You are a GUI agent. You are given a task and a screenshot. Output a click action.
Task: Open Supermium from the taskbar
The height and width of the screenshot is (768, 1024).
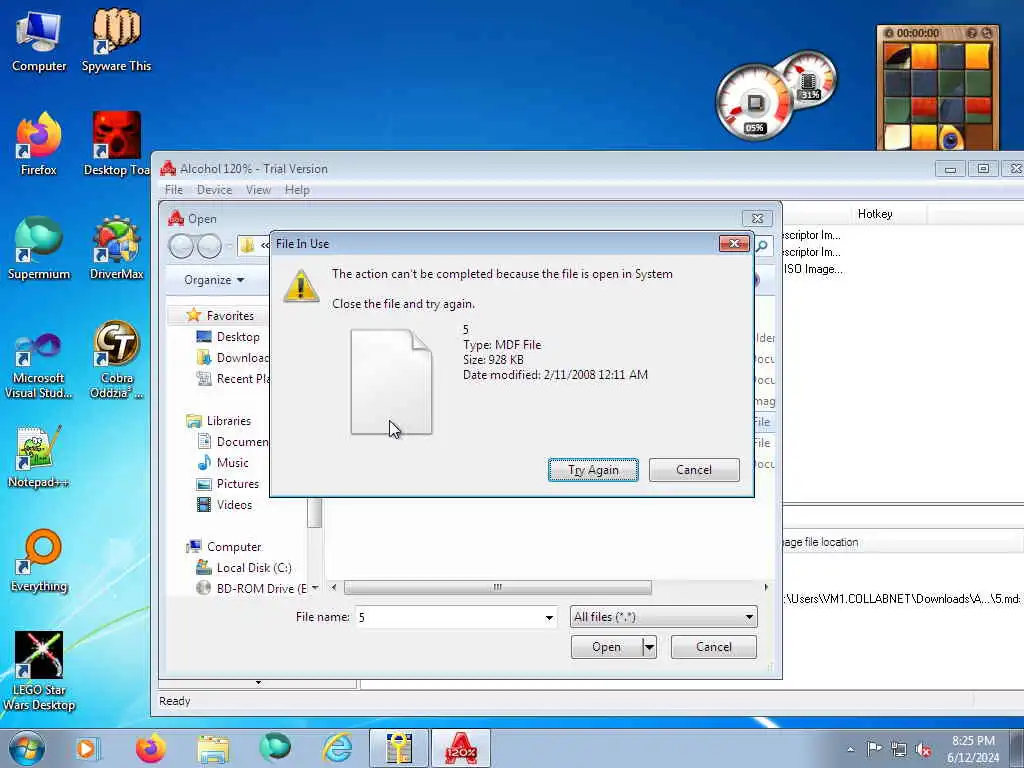coord(275,748)
